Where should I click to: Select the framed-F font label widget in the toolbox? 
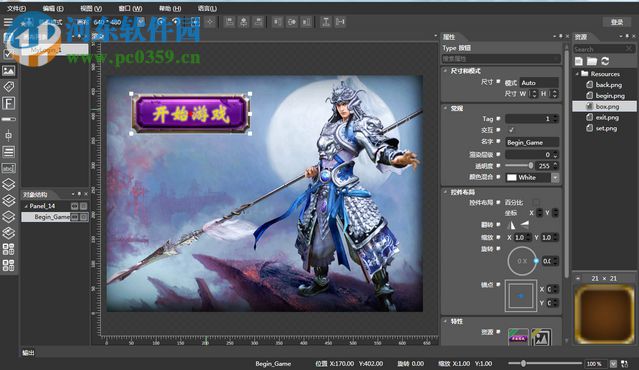[9, 103]
